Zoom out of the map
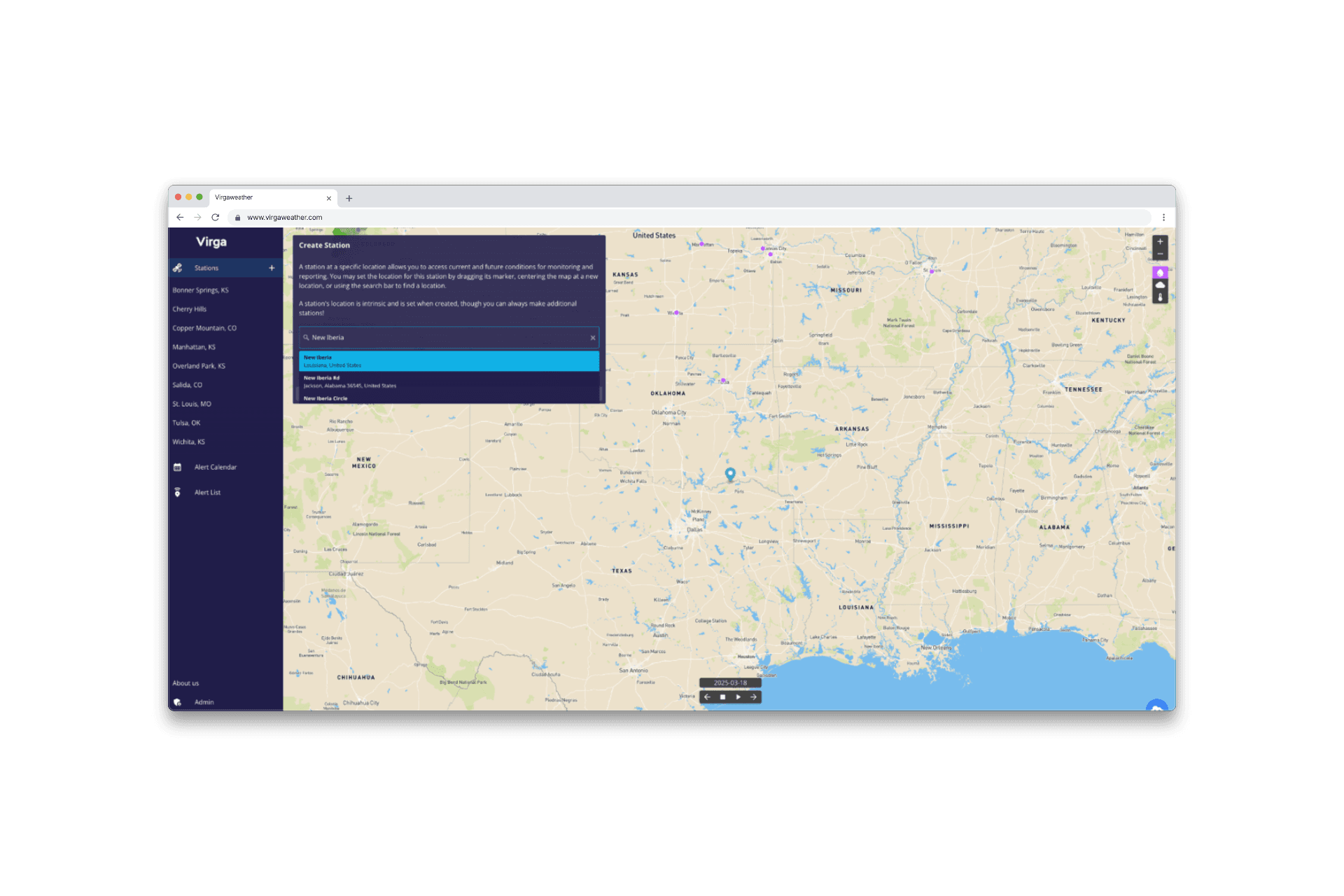1344x896 pixels. click(x=1160, y=254)
